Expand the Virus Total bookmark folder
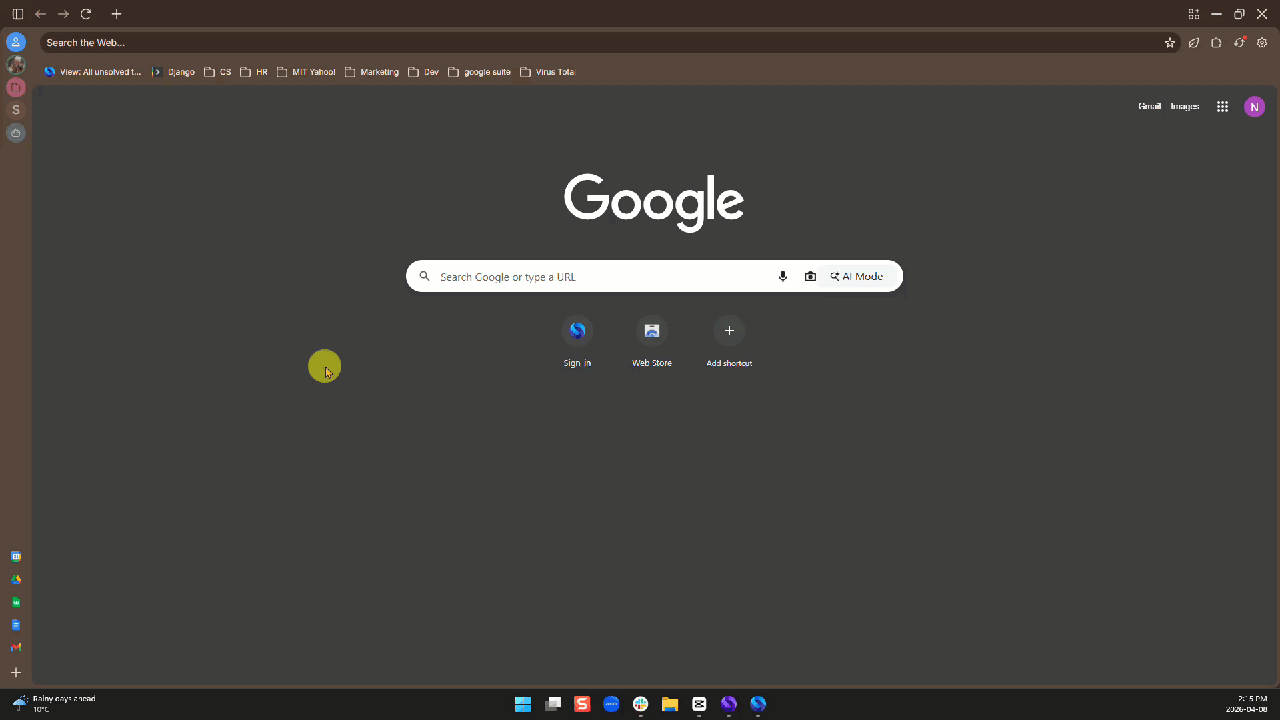This screenshot has height=720, width=1280. (548, 72)
